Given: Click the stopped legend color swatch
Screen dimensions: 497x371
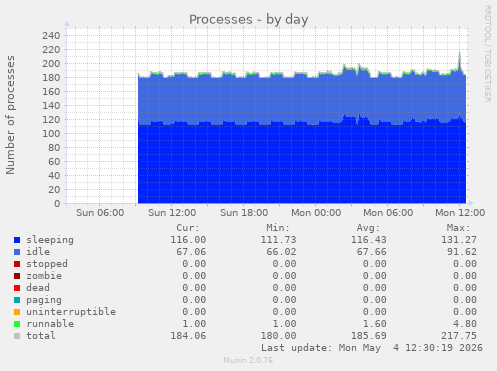Looking at the screenshot, I should [x=17, y=264].
